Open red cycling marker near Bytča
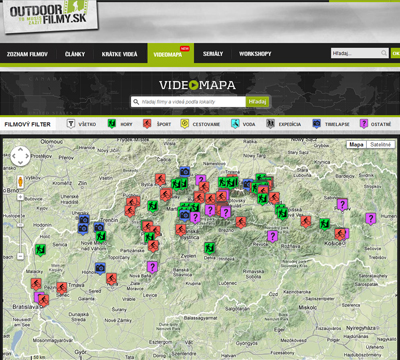 160,180
